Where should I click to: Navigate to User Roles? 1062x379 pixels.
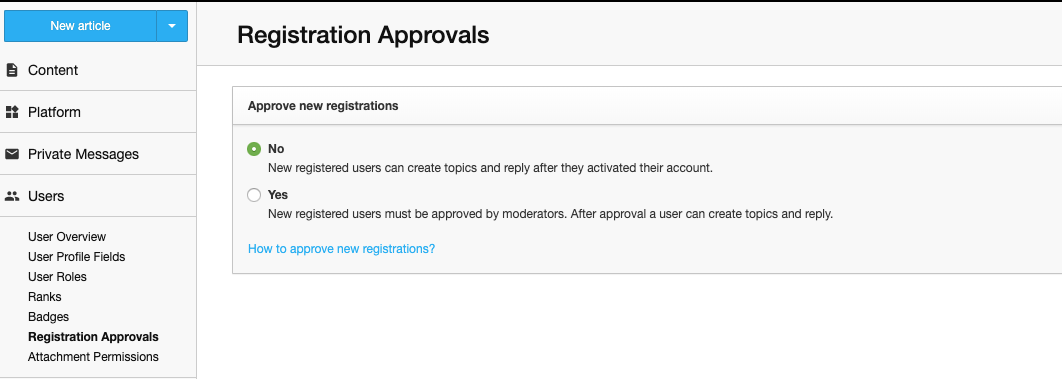click(58, 277)
